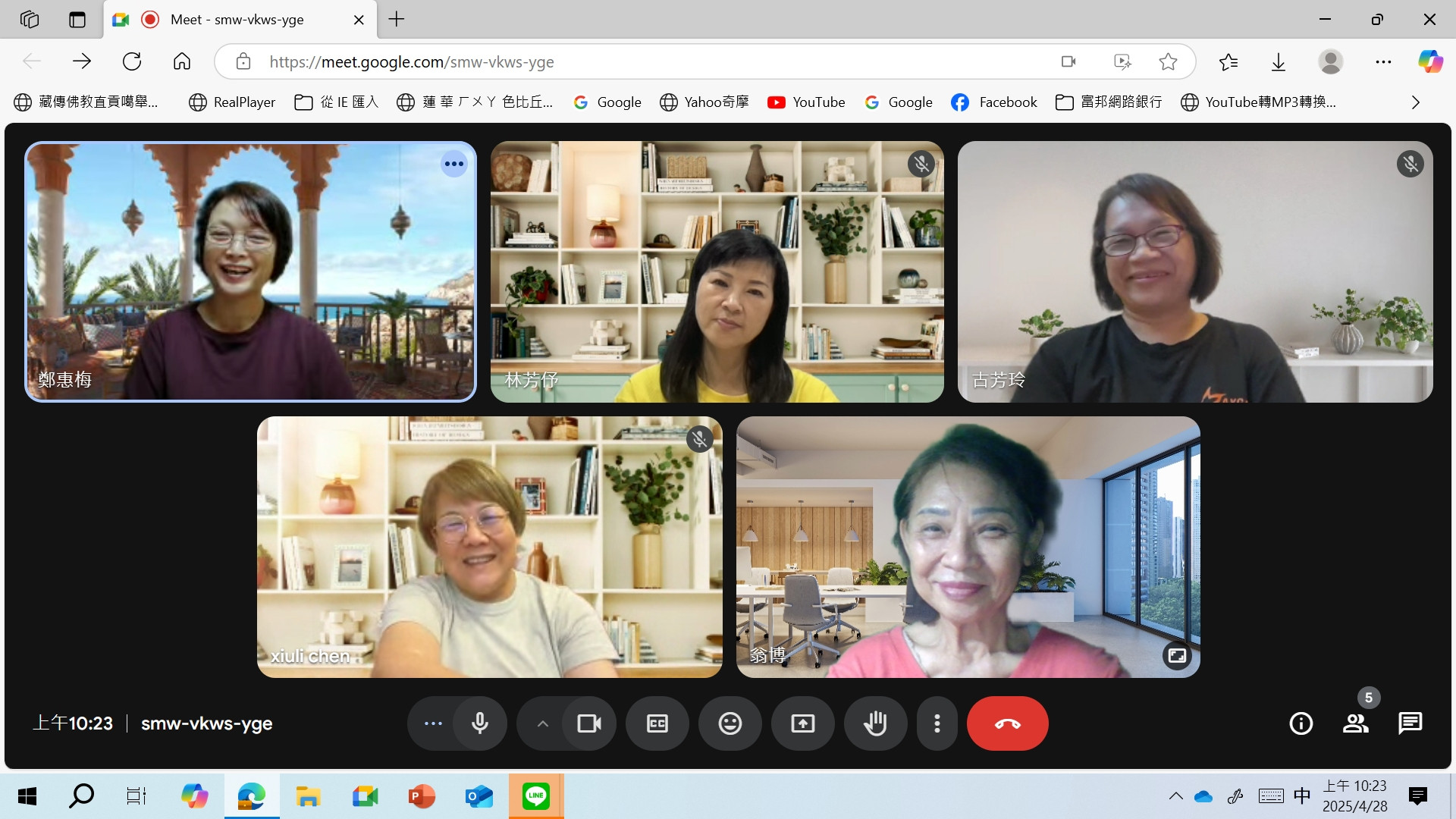Select the Meet smw-vkws-yge browser tab
The width and height of the screenshot is (1456, 819).
point(237,20)
